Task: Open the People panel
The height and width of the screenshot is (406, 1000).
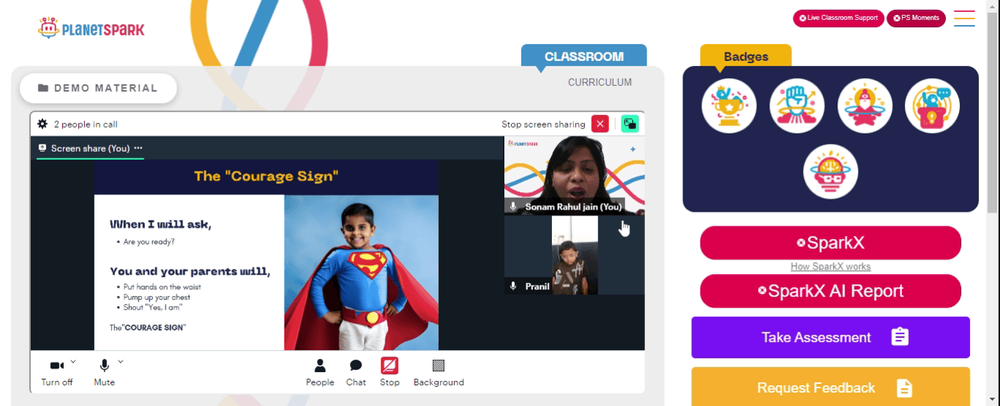Action: click(x=320, y=372)
